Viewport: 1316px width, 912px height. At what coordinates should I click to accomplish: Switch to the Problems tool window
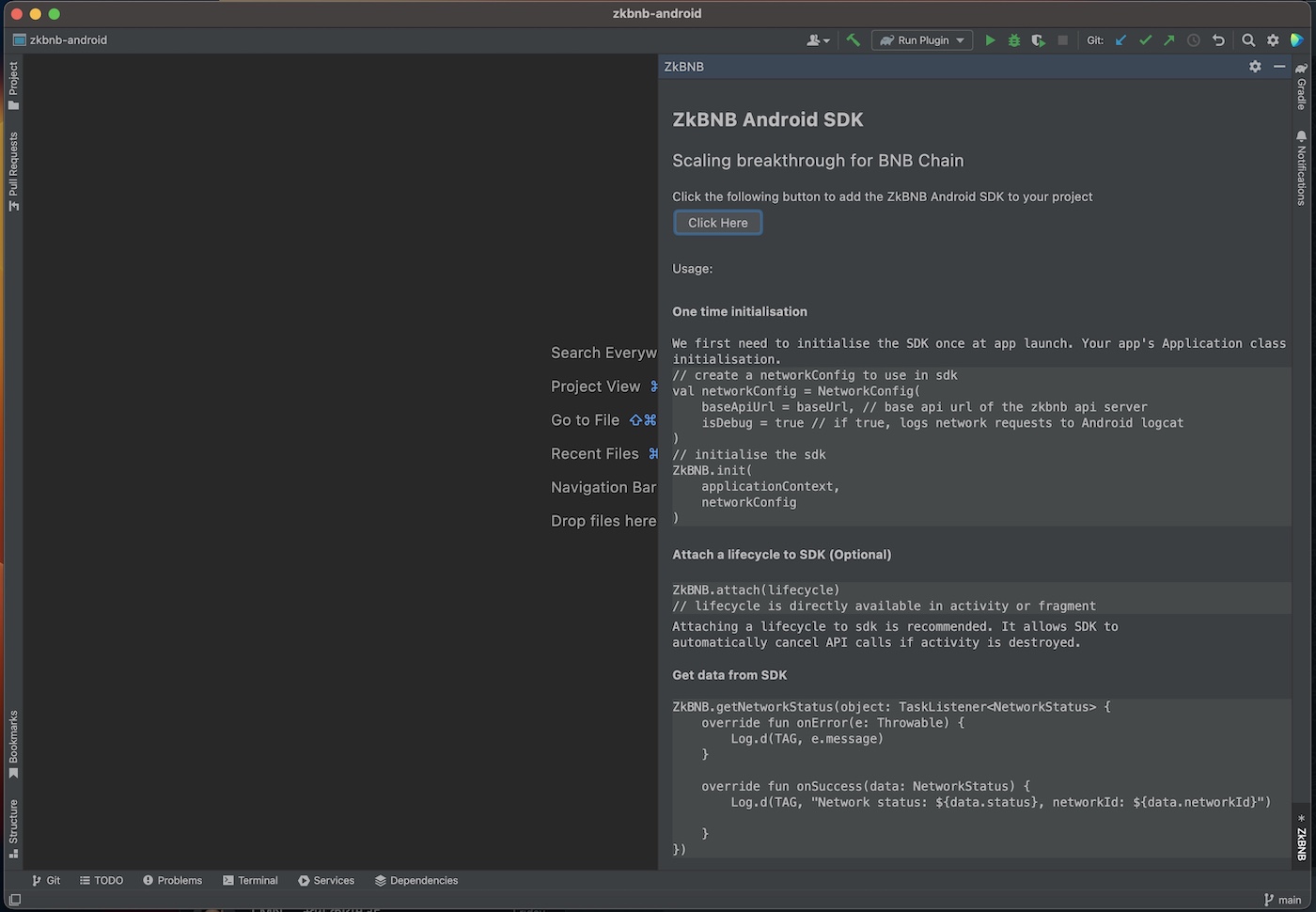pyautogui.click(x=173, y=880)
